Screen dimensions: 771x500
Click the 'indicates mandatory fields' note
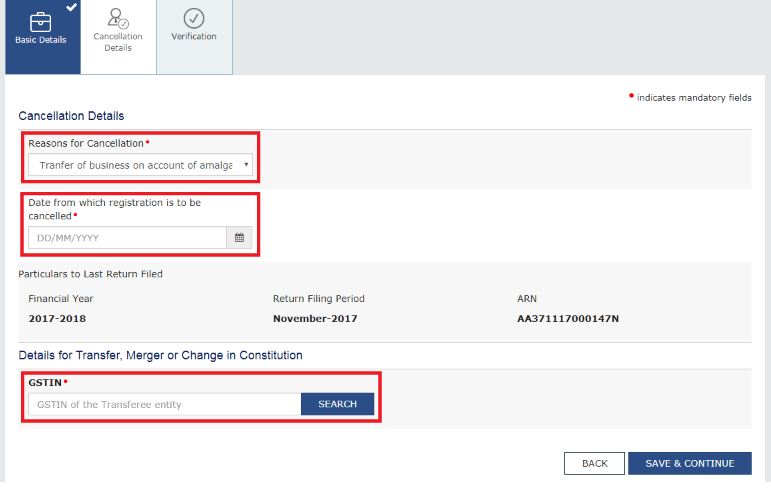tap(693, 97)
